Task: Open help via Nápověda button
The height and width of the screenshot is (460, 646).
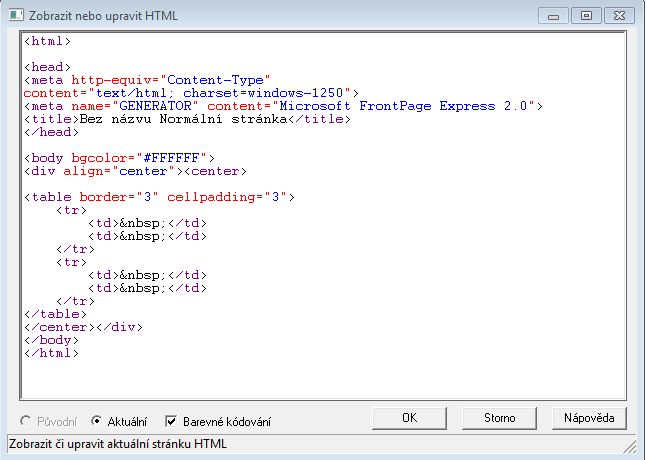Action: tap(589, 418)
